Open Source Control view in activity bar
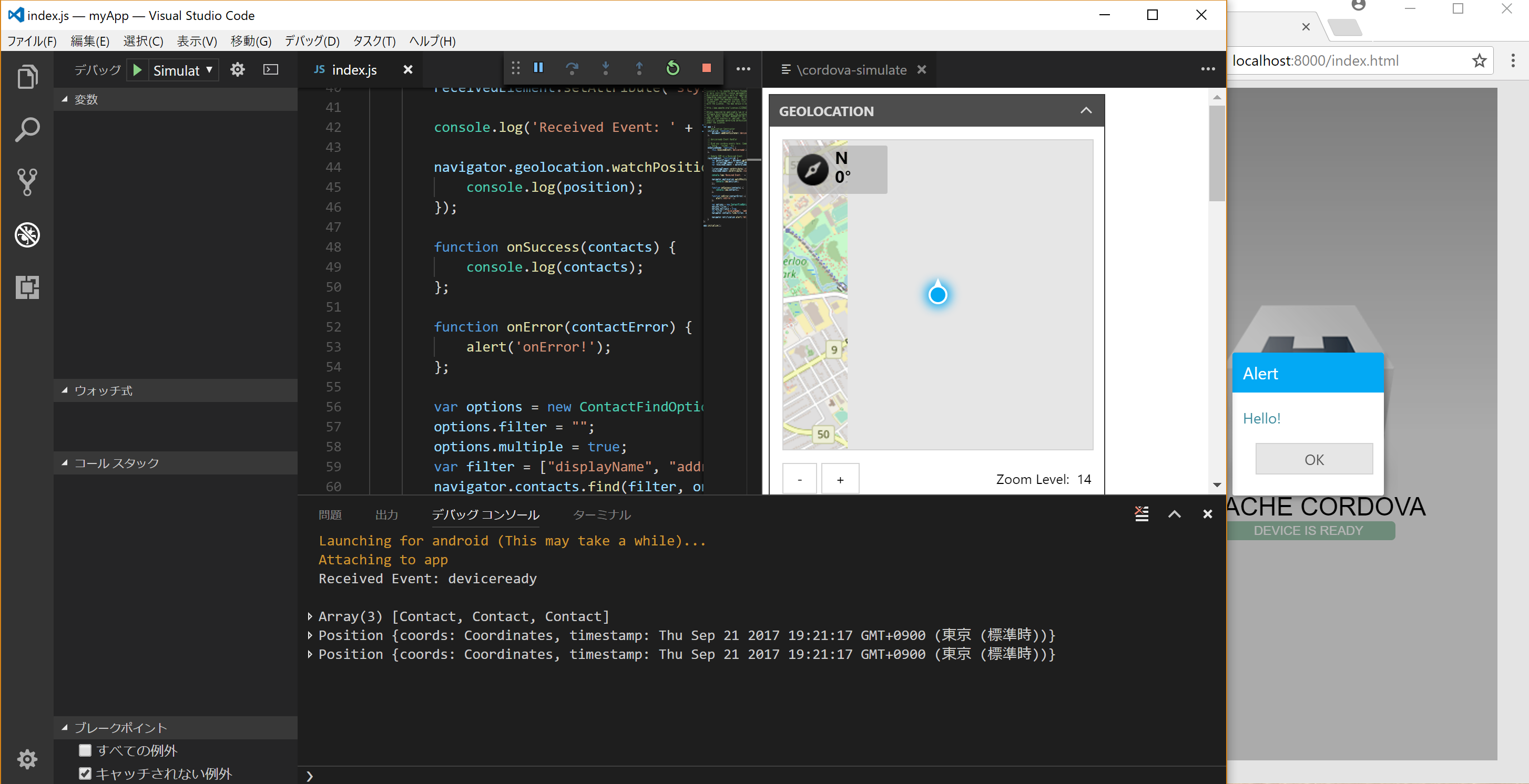Screen dimensions: 1529x784 point(27,182)
